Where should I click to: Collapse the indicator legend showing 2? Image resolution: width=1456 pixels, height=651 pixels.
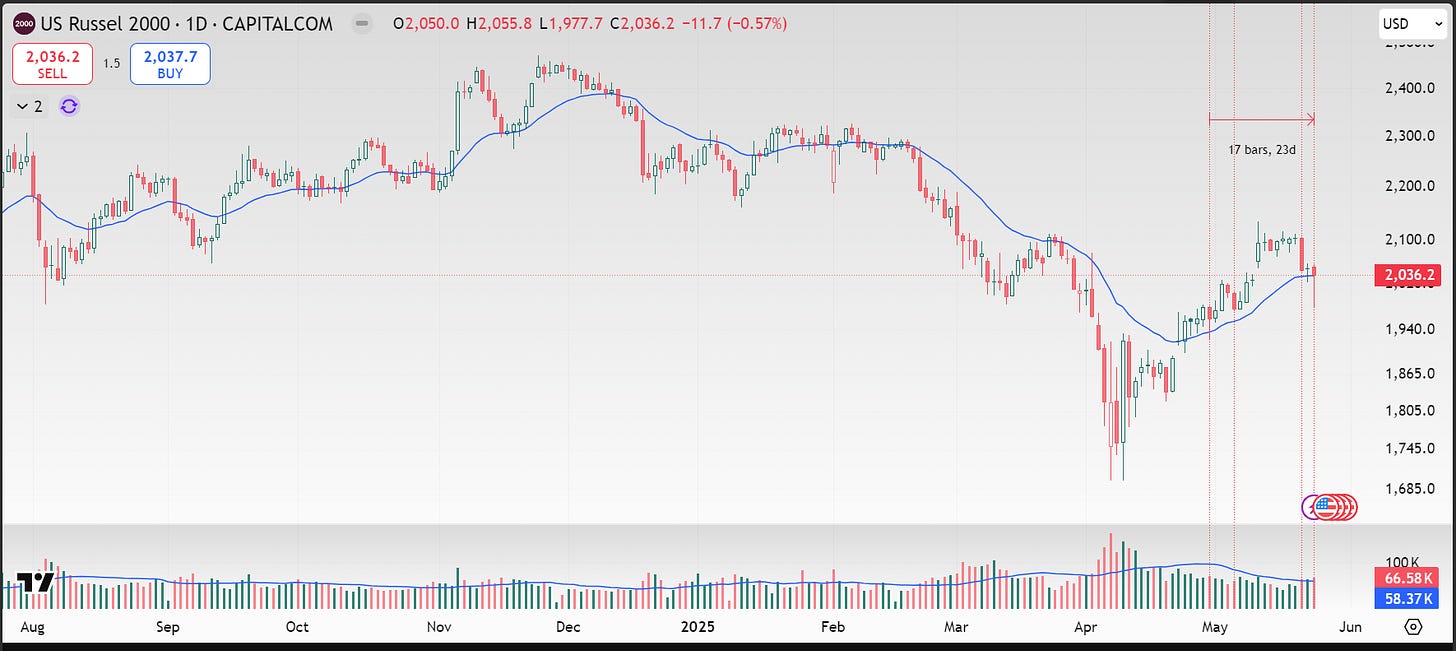pos(28,106)
